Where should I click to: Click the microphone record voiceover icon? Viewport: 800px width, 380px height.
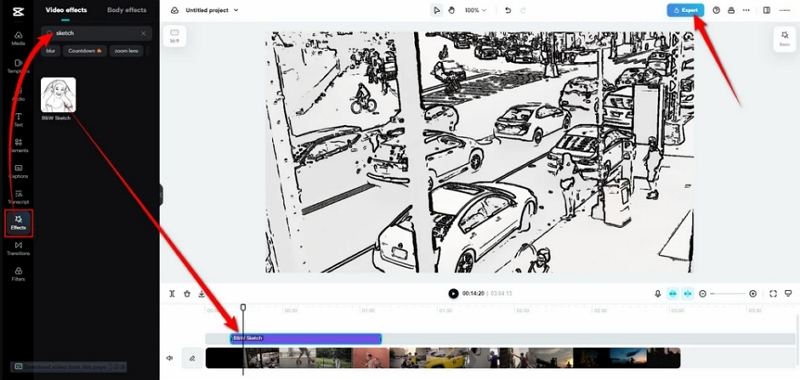658,293
